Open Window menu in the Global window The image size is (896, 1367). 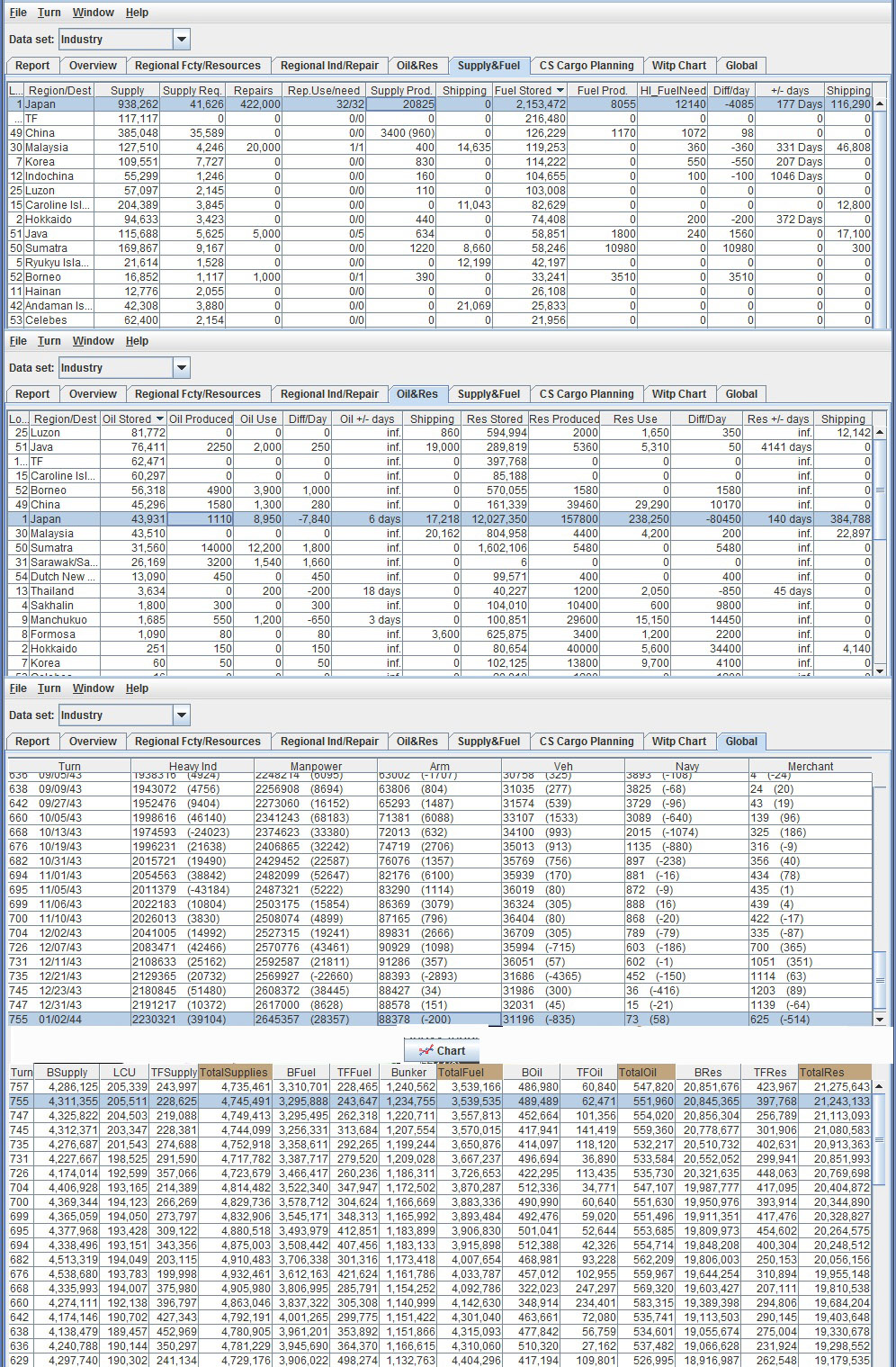click(x=94, y=688)
